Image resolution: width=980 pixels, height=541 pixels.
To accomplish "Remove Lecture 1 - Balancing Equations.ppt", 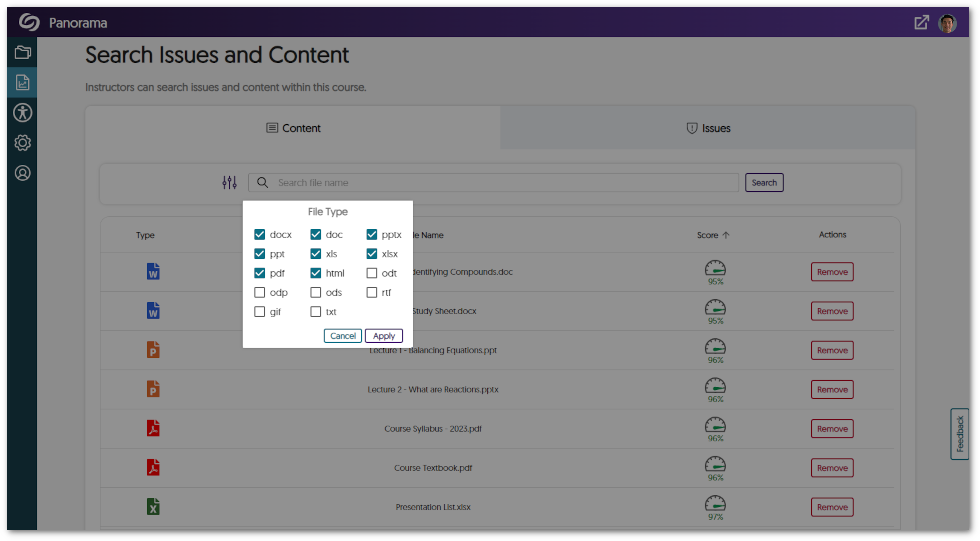I will click(832, 350).
